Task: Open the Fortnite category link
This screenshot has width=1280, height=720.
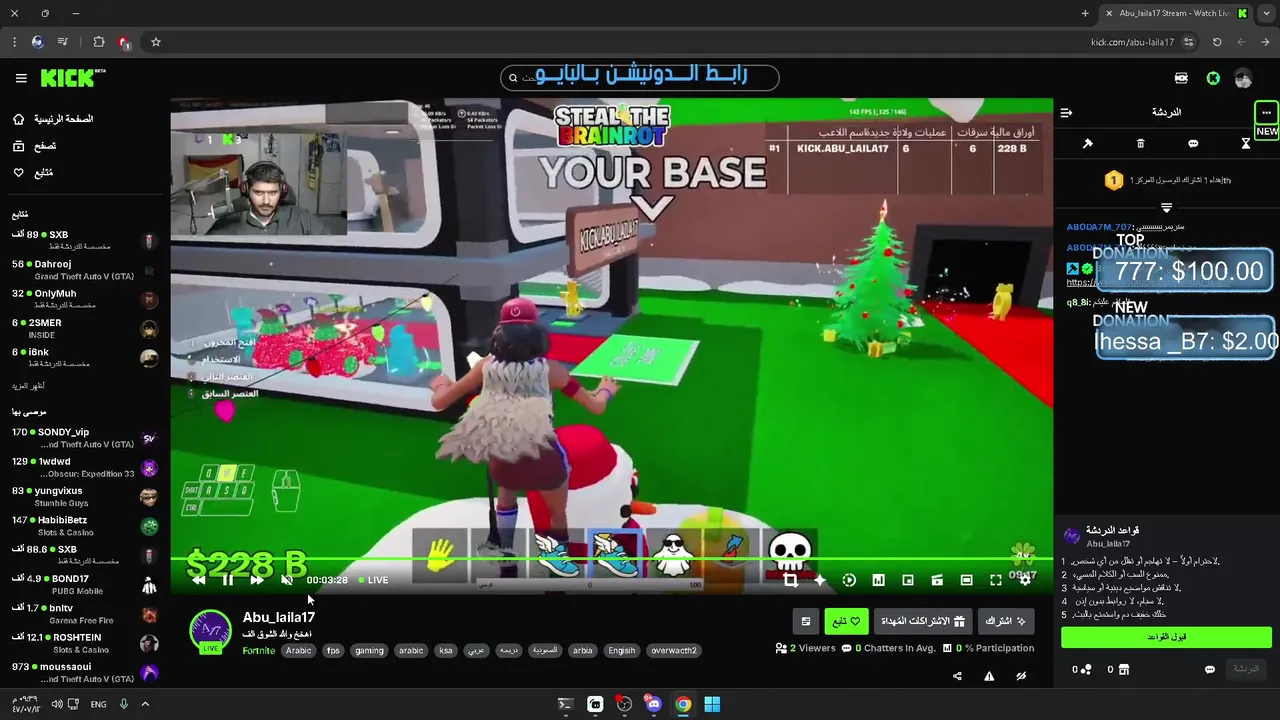Action: pyautogui.click(x=258, y=650)
